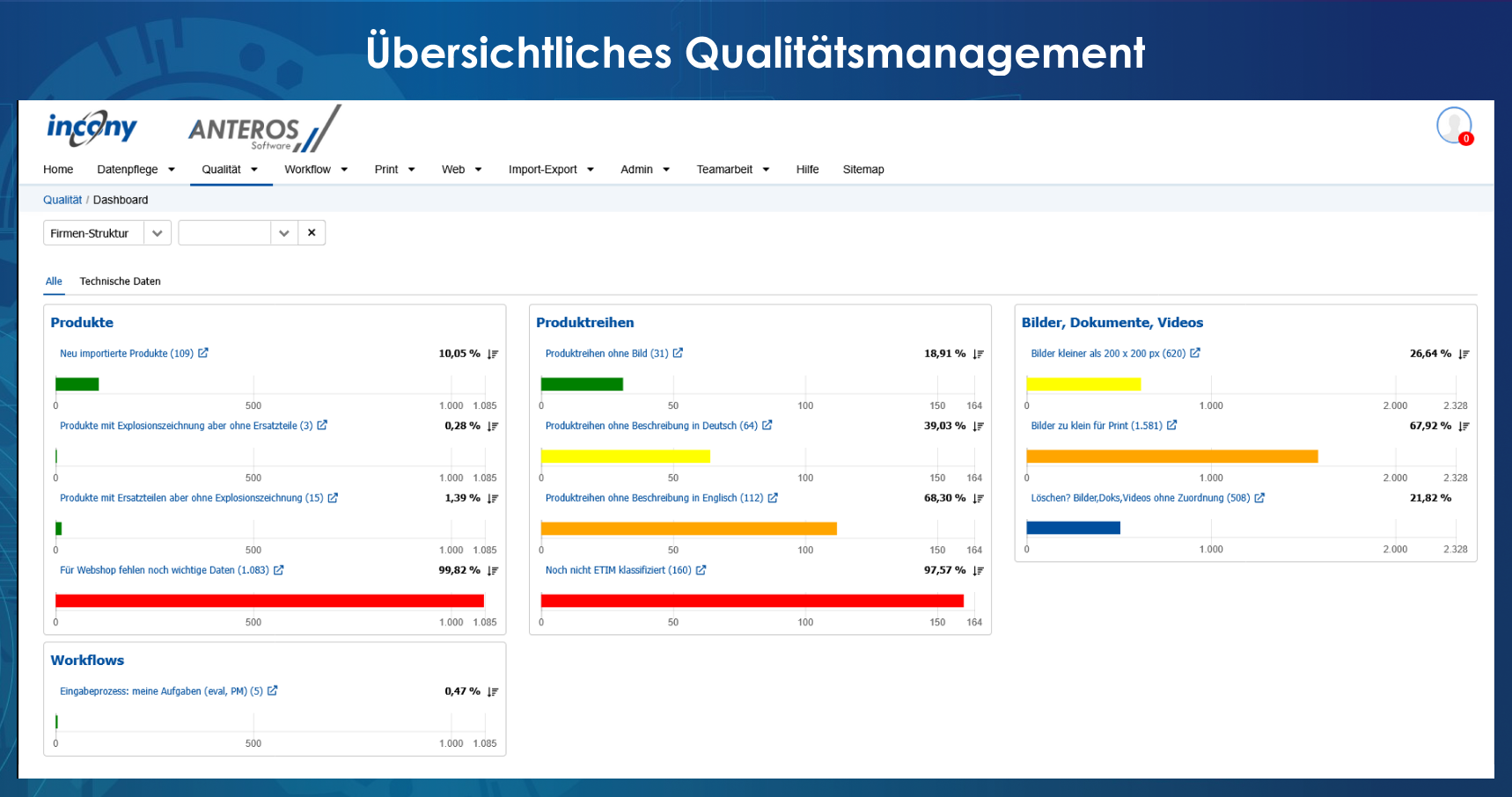Open the Import-Export menu
The height and width of the screenshot is (797, 1512).
(551, 170)
